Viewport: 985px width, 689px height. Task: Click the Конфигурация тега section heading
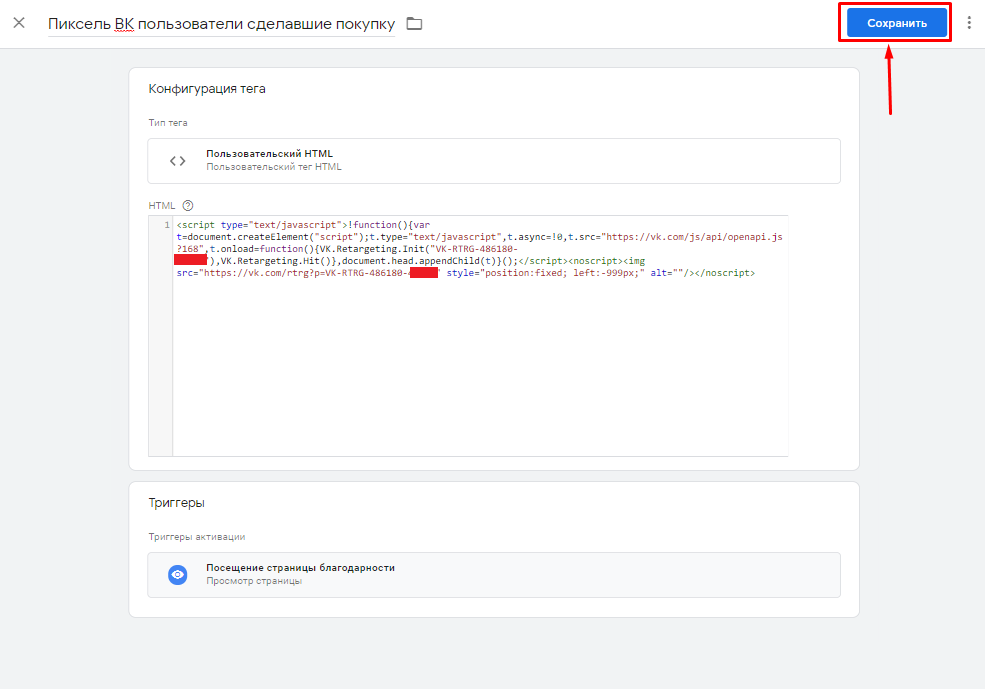click(207, 89)
